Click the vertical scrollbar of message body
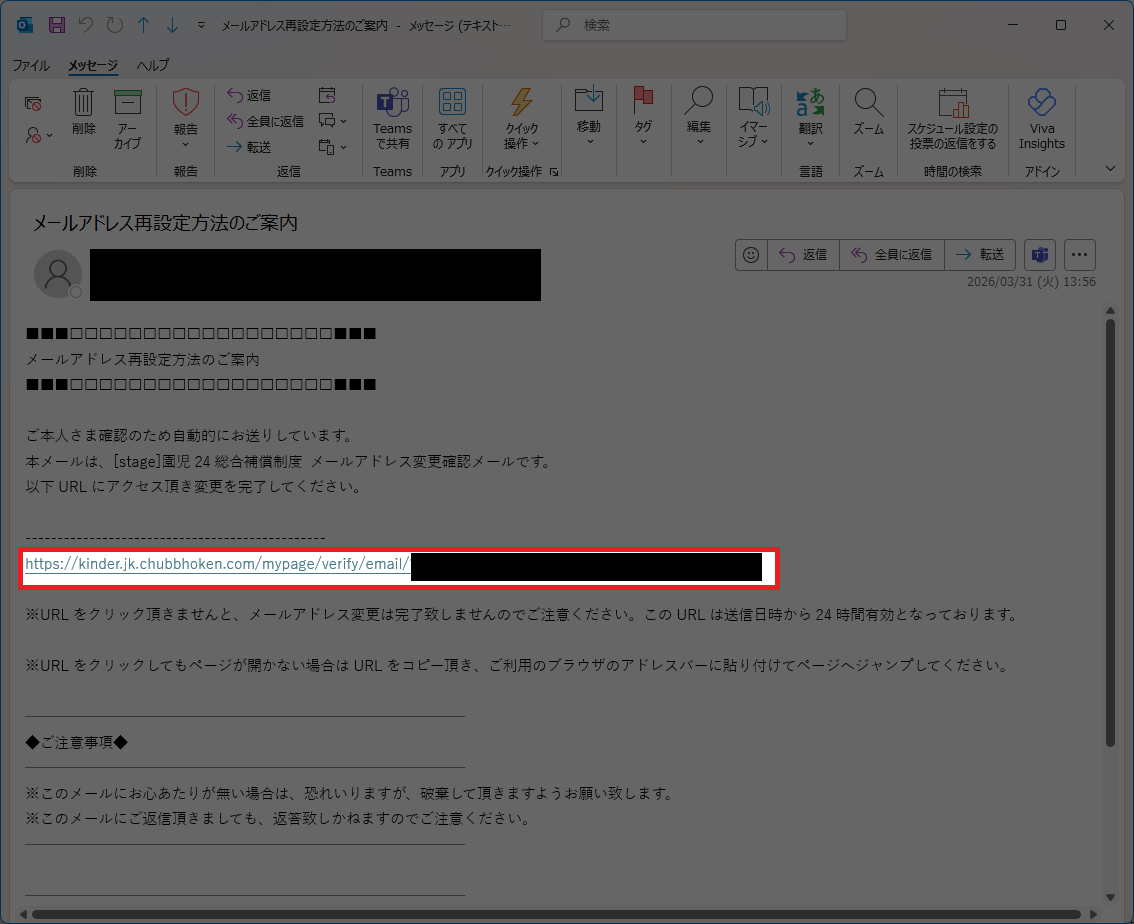Viewport: 1134px width, 924px height. point(1109,530)
